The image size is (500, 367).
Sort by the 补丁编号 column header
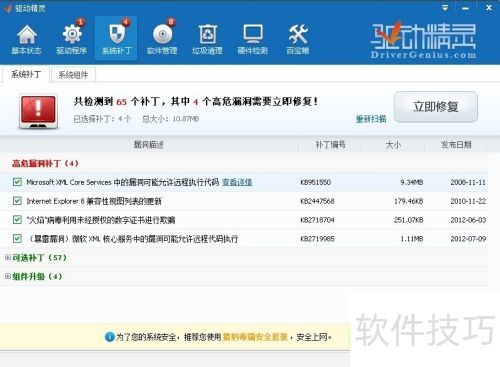330,144
